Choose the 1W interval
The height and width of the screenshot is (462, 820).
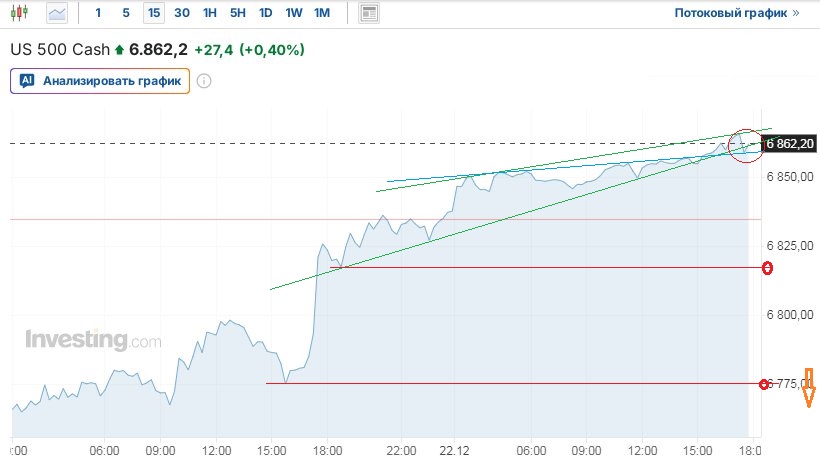[x=293, y=13]
